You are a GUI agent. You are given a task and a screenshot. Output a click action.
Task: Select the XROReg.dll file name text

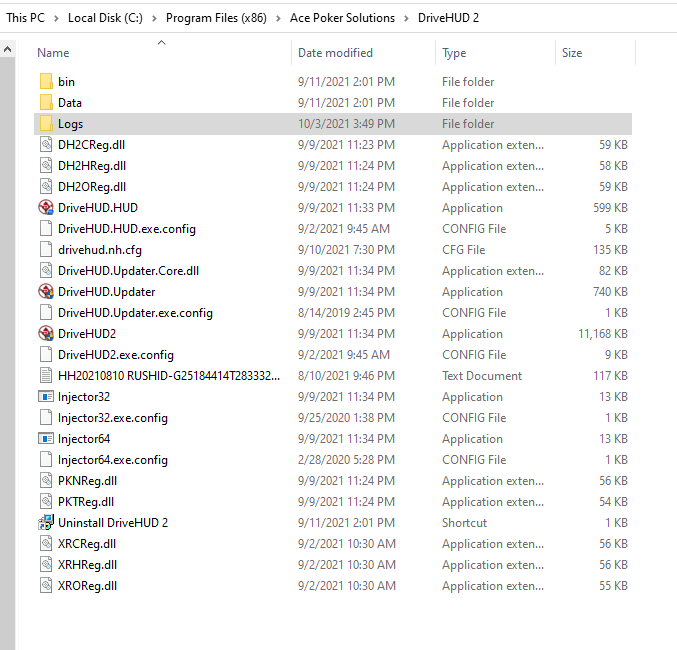87,586
